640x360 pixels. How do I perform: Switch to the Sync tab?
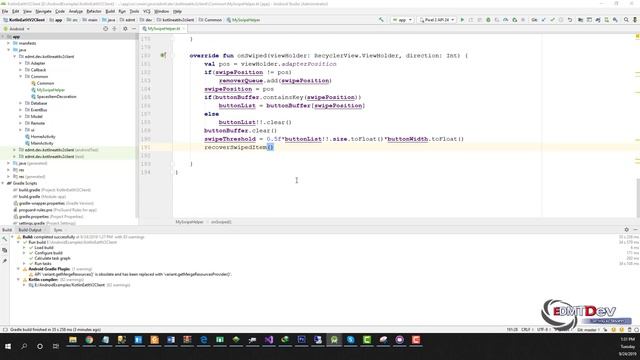[58, 230]
